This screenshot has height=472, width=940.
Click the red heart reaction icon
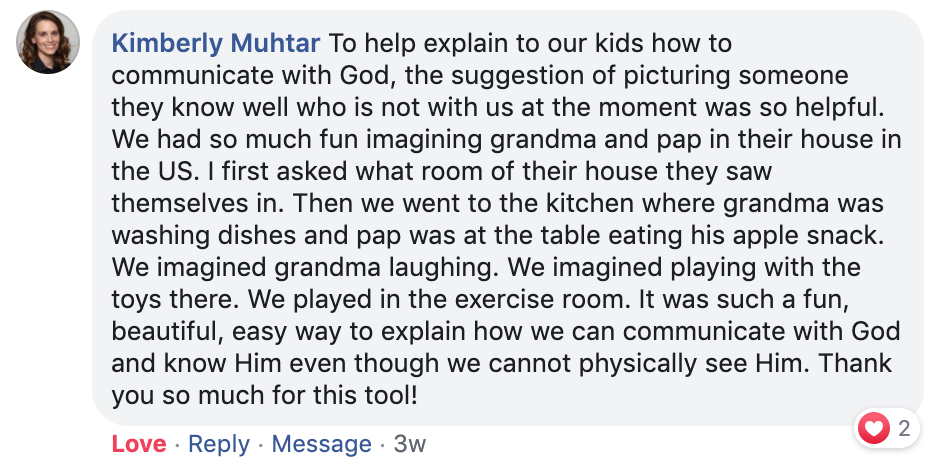point(874,428)
